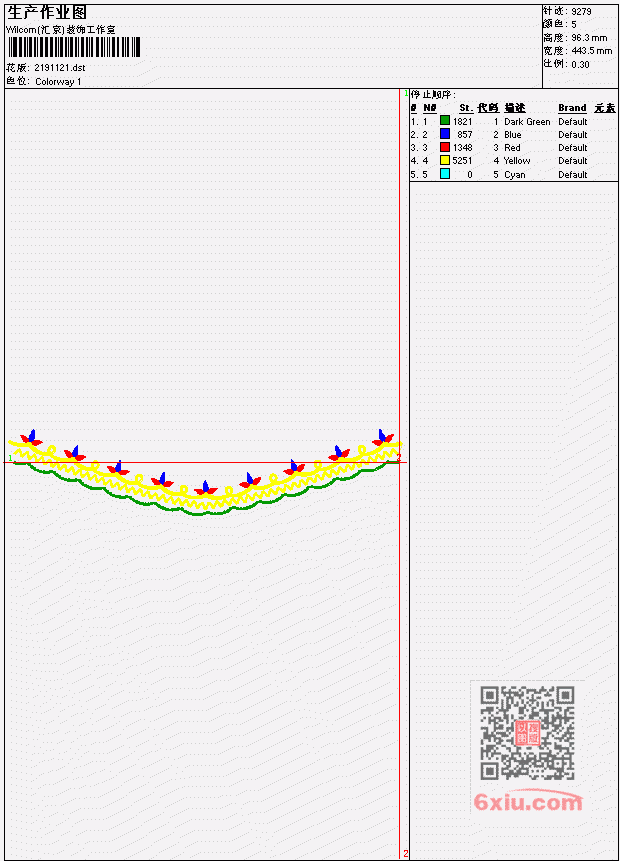Click the St. column header
This screenshot has height=861, width=620.
[466, 108]
